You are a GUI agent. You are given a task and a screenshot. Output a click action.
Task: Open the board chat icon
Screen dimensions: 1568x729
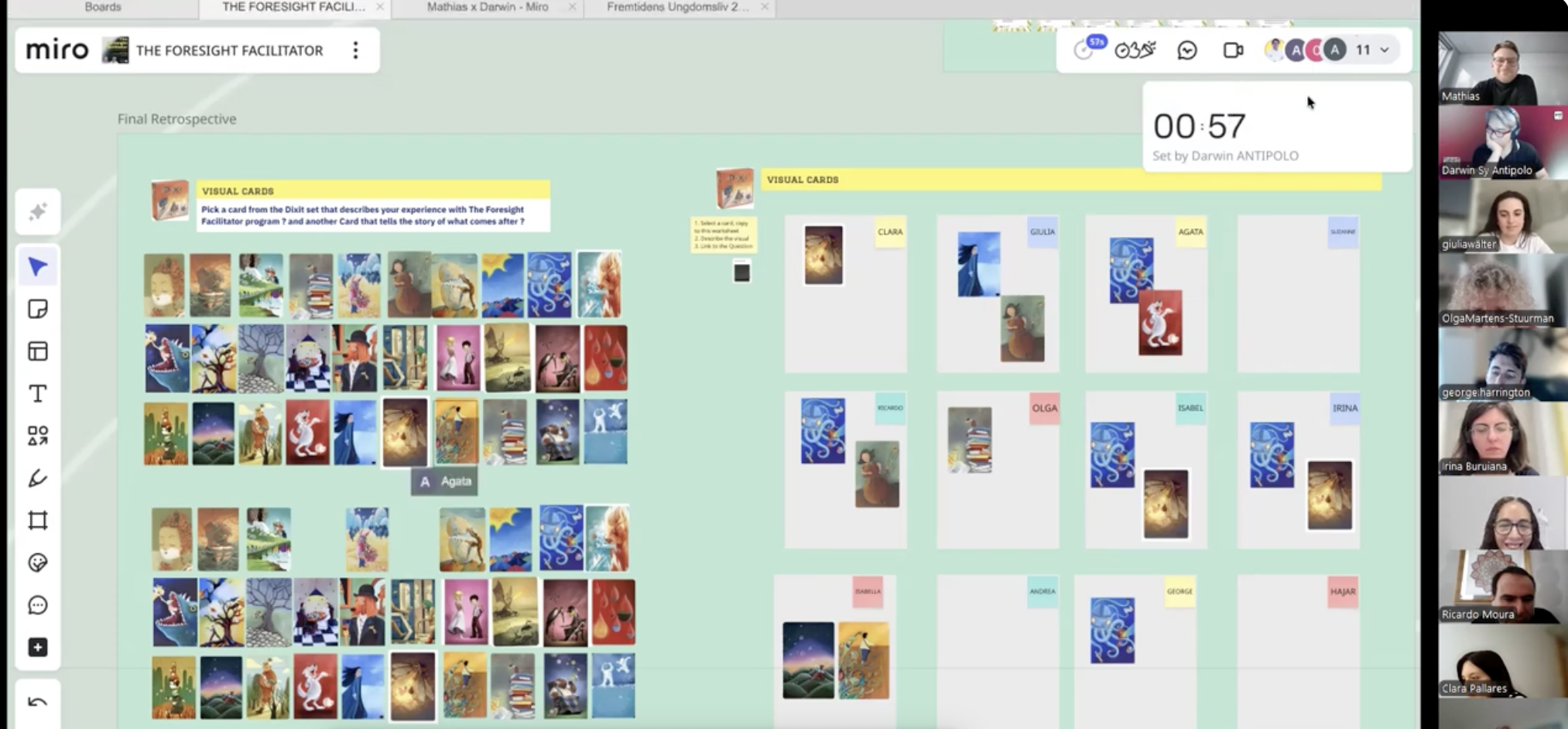pyautogui.click(x=1187, y=50)
